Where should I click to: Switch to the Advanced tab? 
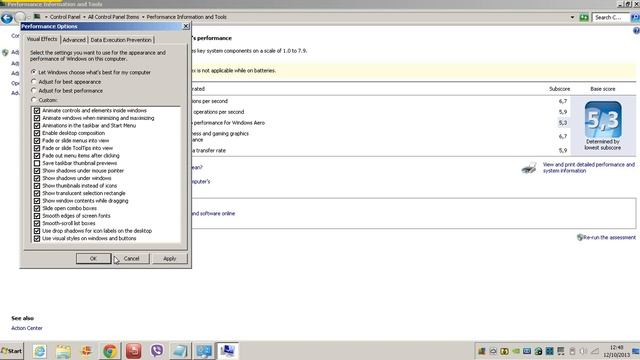74,40
